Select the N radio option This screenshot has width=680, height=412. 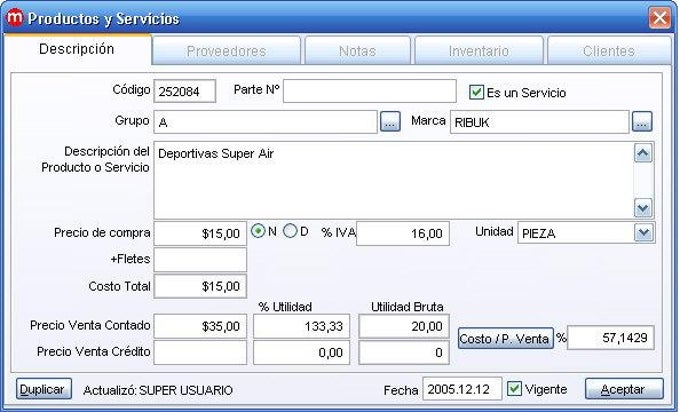(258, 231)
